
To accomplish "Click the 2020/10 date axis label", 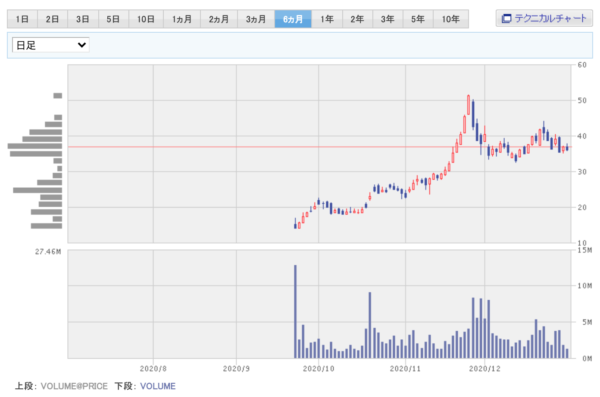I will coord(318,368).
